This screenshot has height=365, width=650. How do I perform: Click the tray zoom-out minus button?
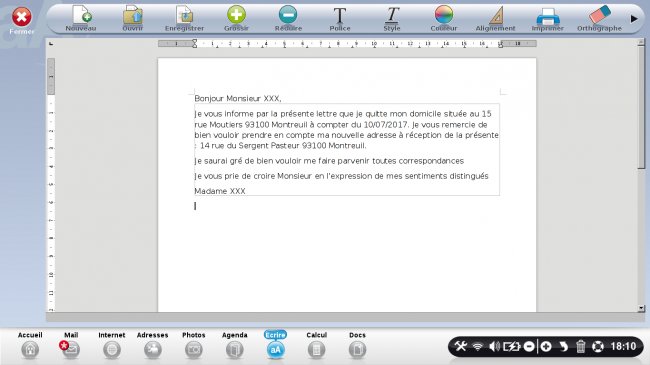529,346
